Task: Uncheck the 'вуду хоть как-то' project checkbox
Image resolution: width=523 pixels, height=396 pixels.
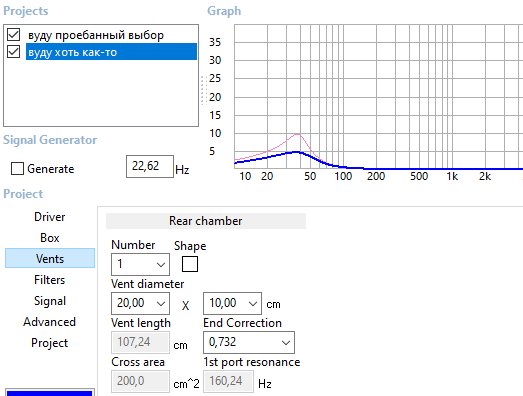Action: pyautogui.click(x=14, y=52)
